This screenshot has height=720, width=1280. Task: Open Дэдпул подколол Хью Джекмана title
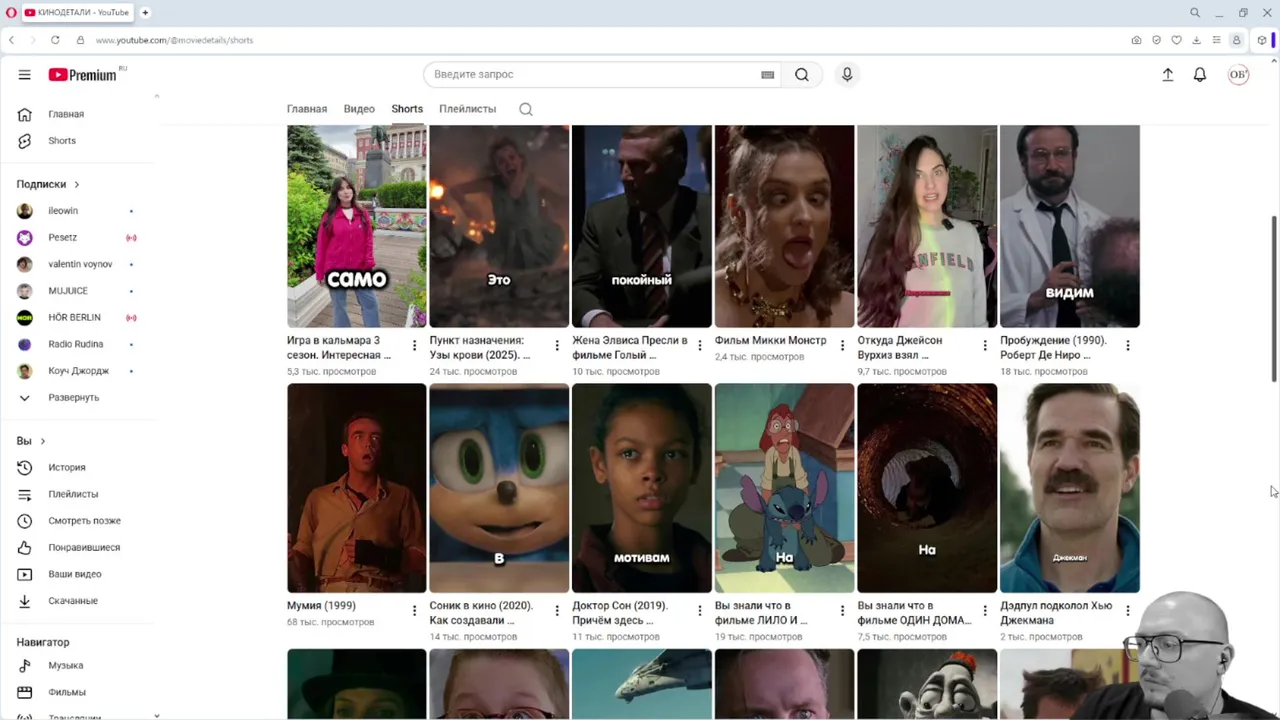pos(1056,613)
